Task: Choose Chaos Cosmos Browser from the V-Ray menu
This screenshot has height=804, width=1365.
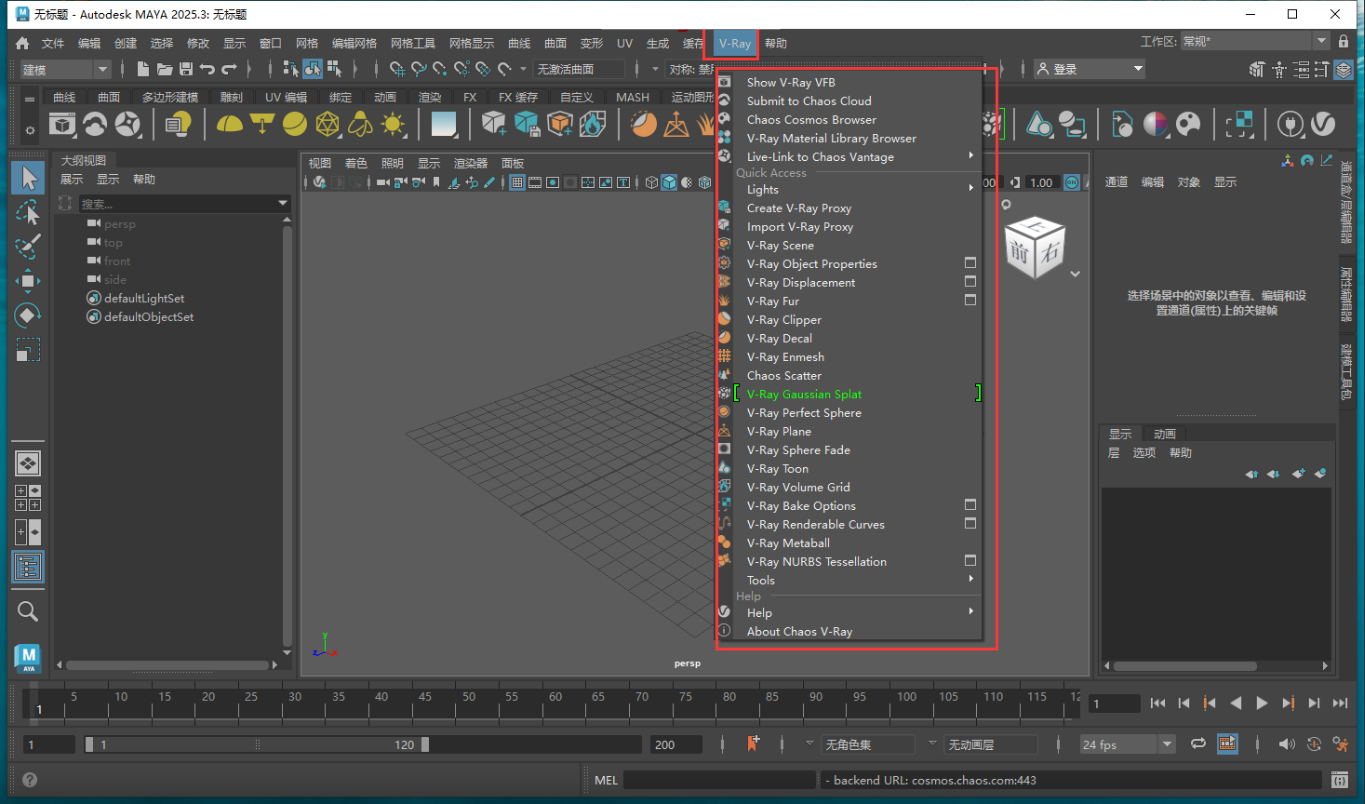Action: tap(811, 119)
